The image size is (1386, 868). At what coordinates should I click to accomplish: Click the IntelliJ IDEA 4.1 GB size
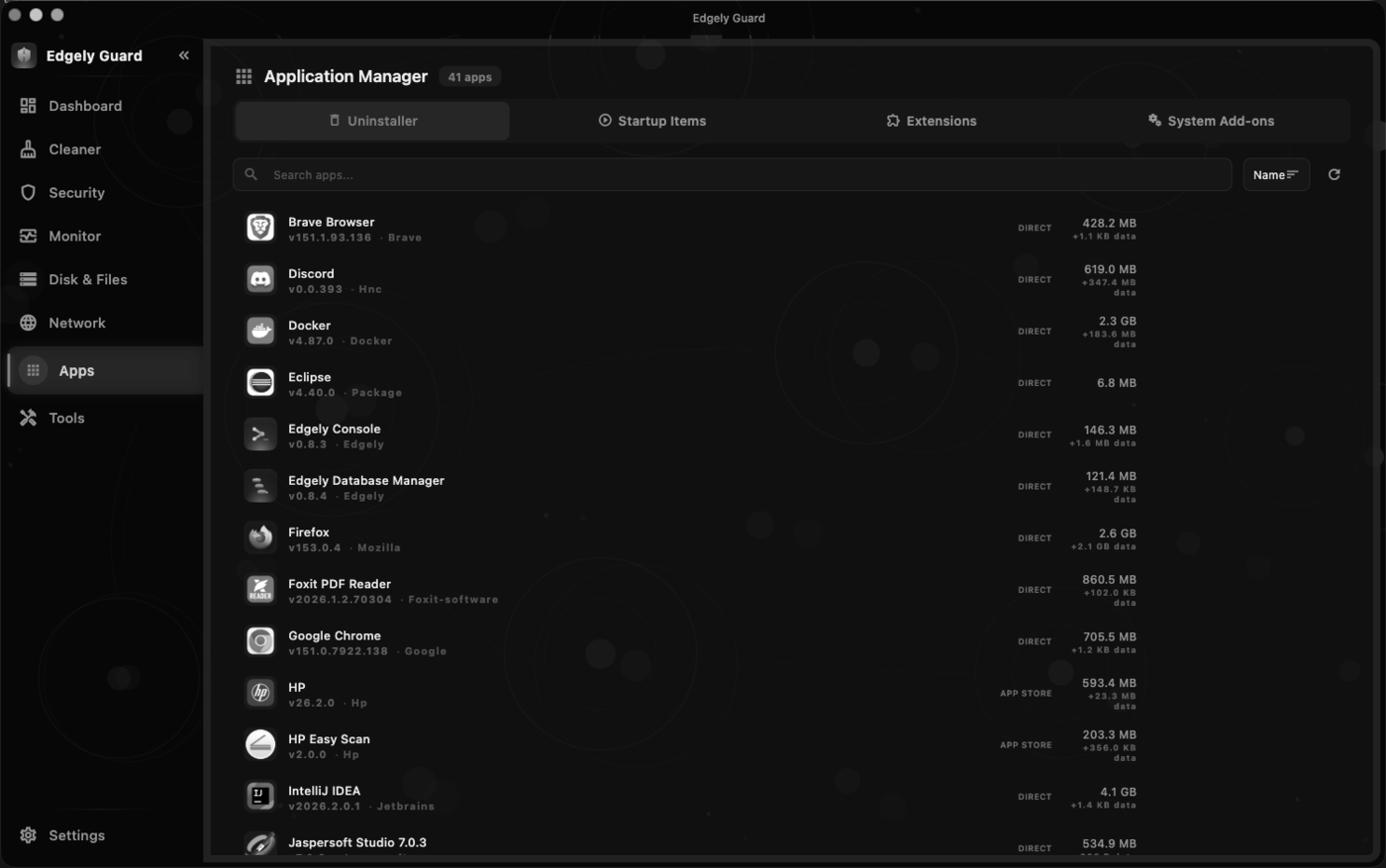click(1118, 792)
